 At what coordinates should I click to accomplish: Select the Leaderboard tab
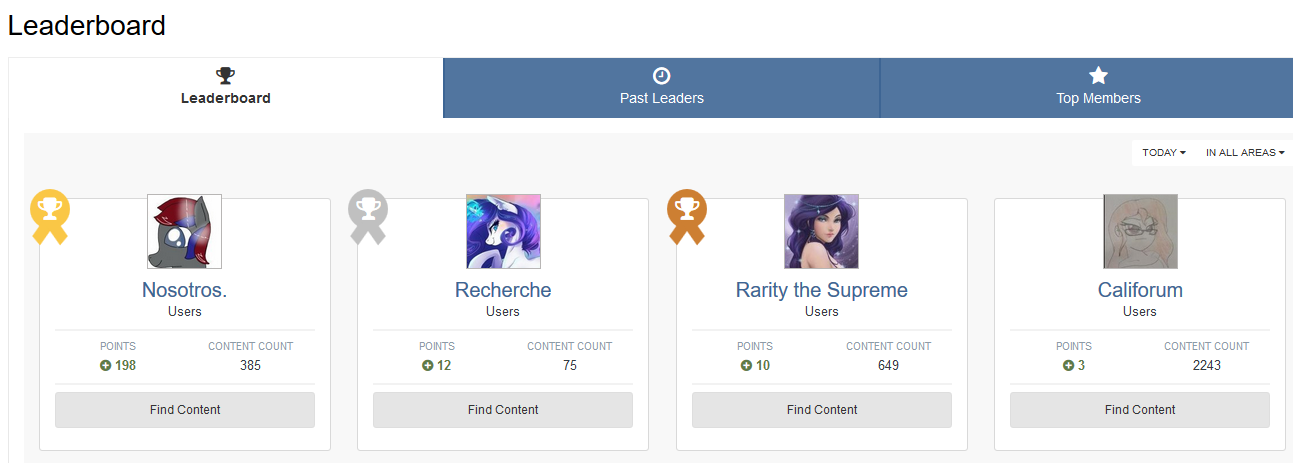pyautogui.click(x=225, y=88)
